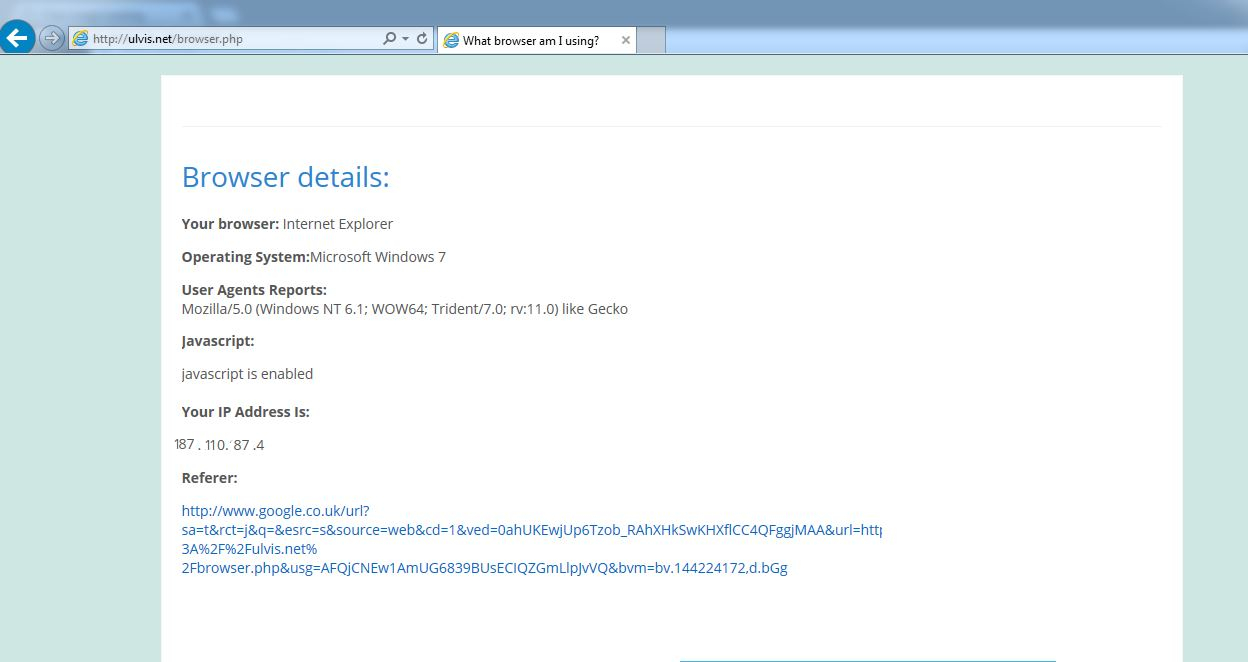The width and height of the screenshot is (1248, 662).
Task: Click the 'Your browser:' label
Action: tap(230, 224)
